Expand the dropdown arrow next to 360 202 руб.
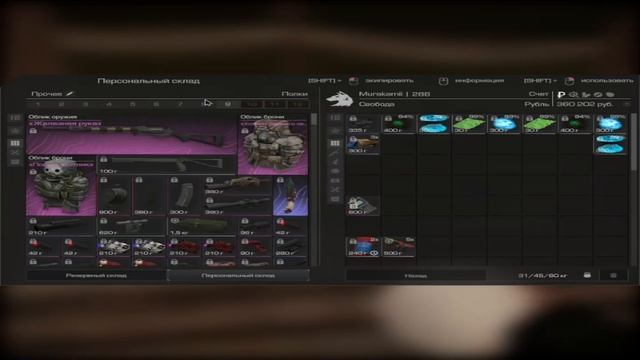Screen dimensions: 640x360 627,104
